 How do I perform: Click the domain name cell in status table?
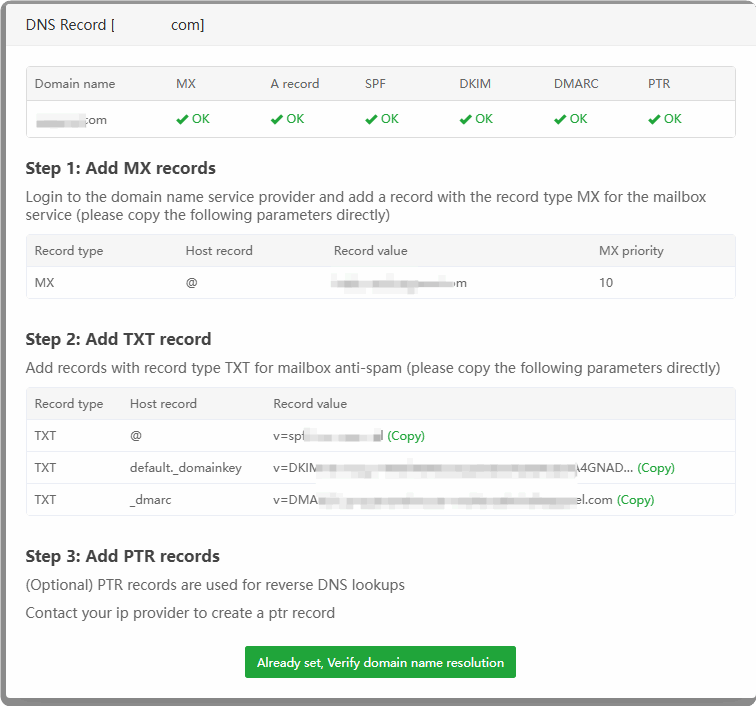coord(70,119)
